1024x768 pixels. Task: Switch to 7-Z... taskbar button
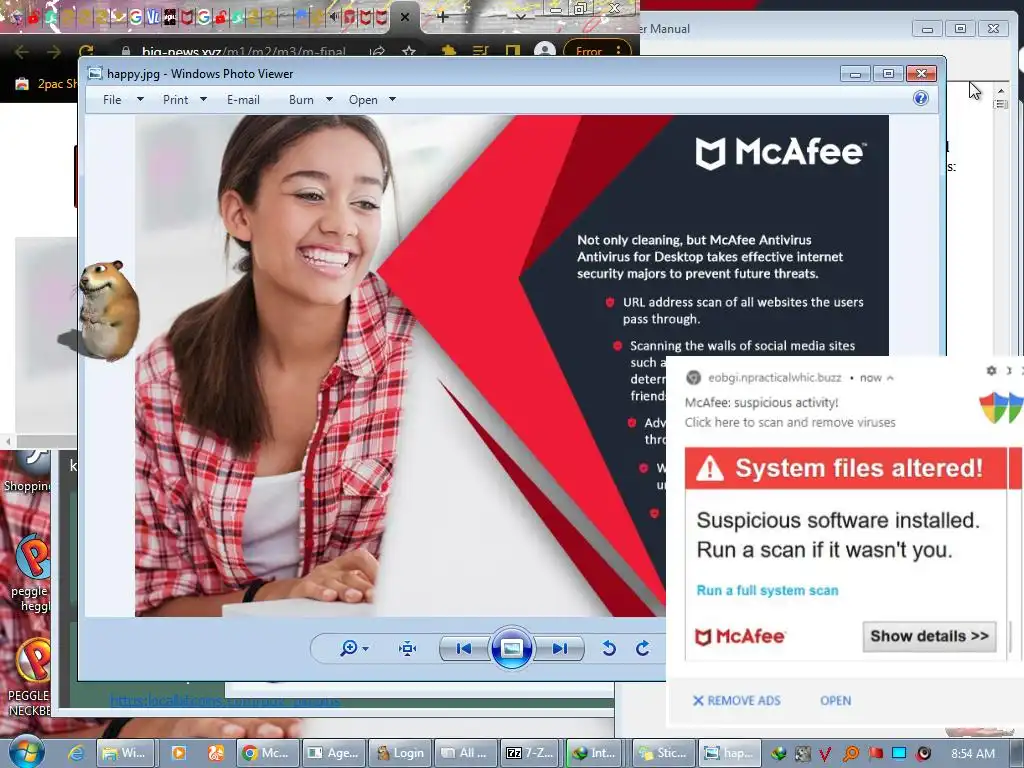(530, 753)
